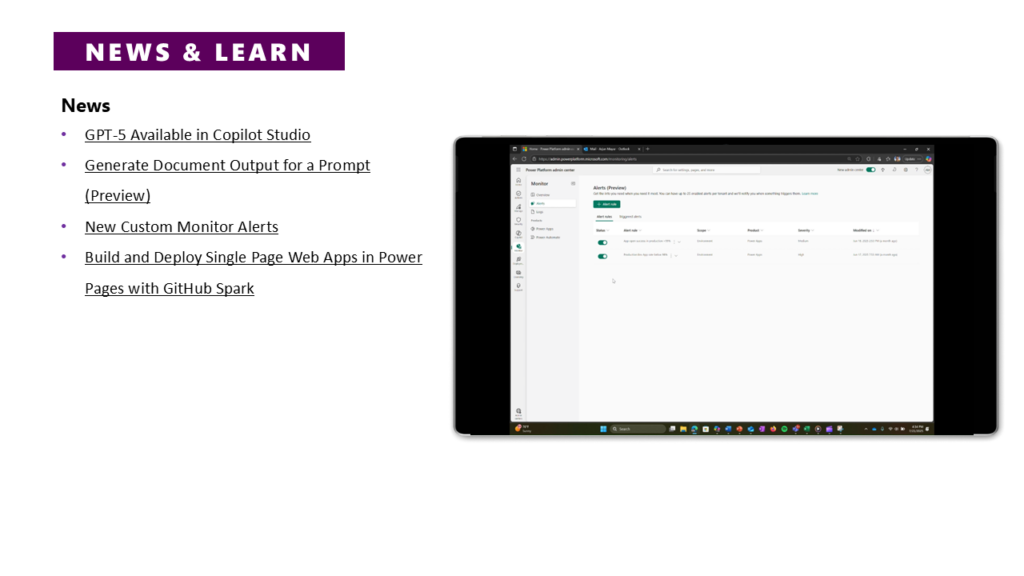Open the Severity column header dropdown
Viewport: 1024px width, 576px height.
[812, 231]
